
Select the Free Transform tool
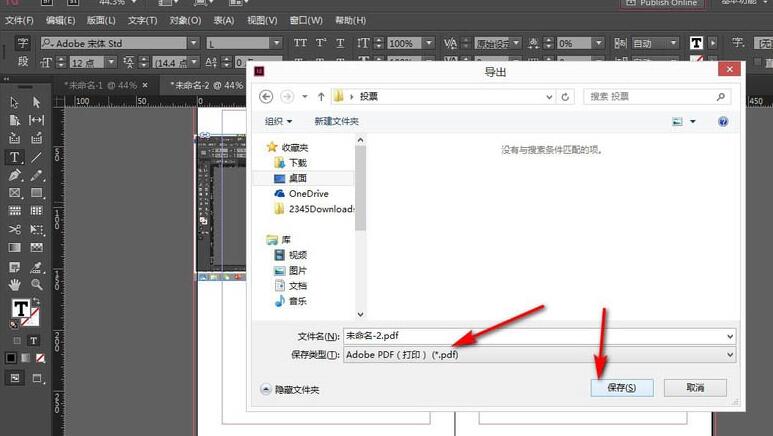click(x=36, y=229)
